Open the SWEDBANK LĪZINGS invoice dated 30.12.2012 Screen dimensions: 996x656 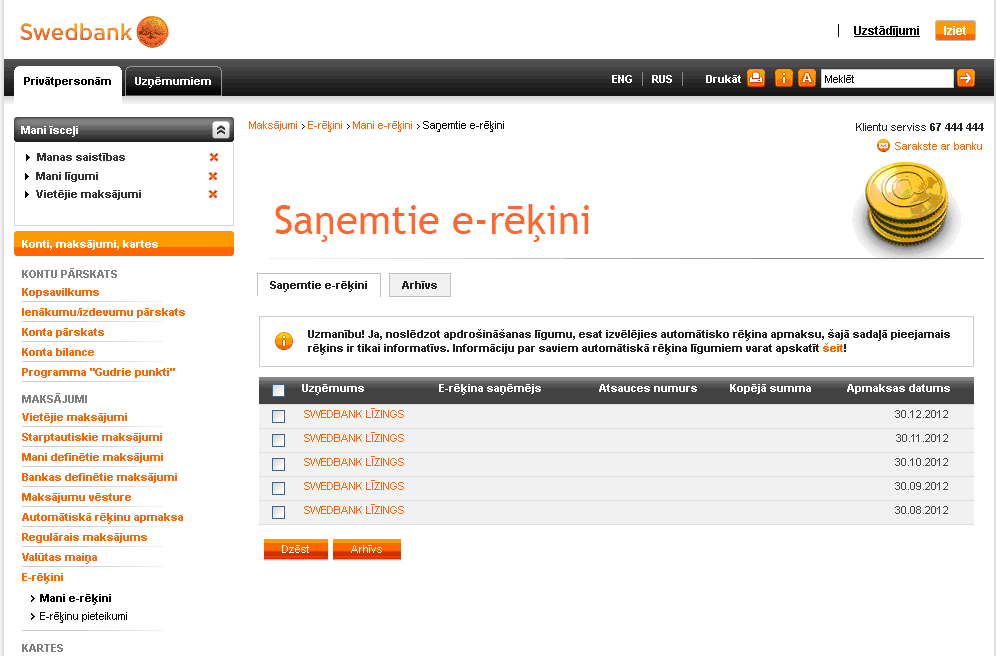pos(354,414)
